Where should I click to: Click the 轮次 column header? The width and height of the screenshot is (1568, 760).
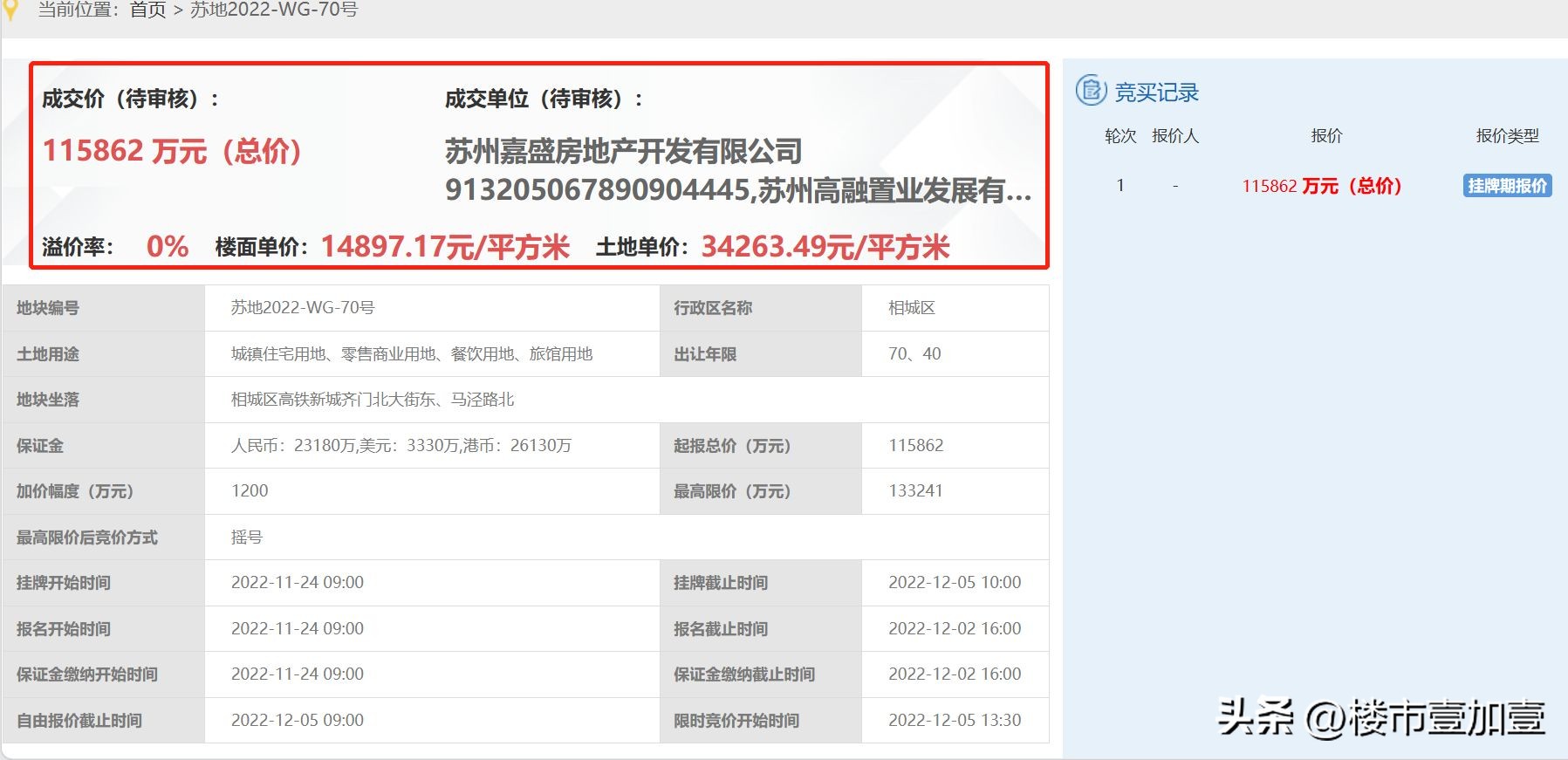[1120, 136]
